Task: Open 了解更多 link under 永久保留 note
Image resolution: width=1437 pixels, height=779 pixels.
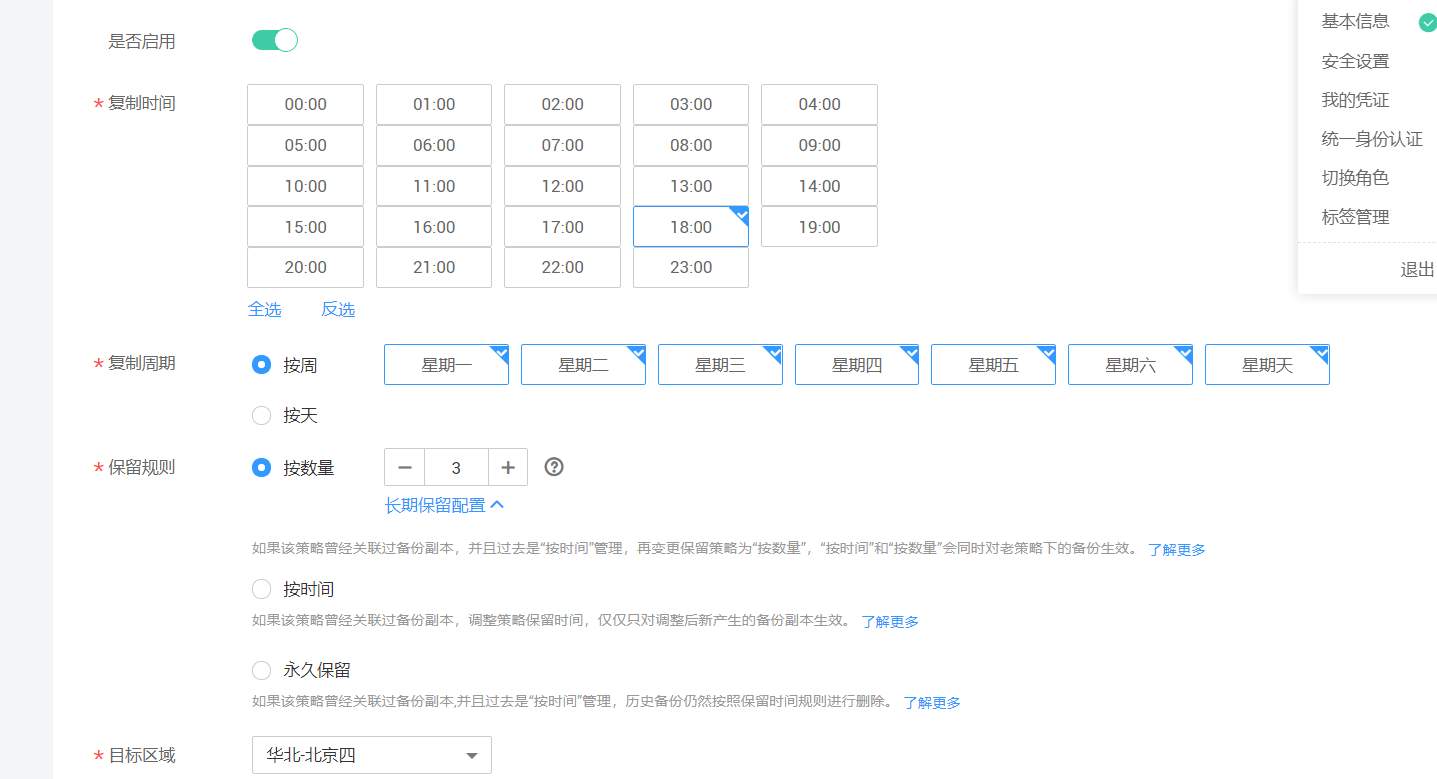Action: coord(932,702)
